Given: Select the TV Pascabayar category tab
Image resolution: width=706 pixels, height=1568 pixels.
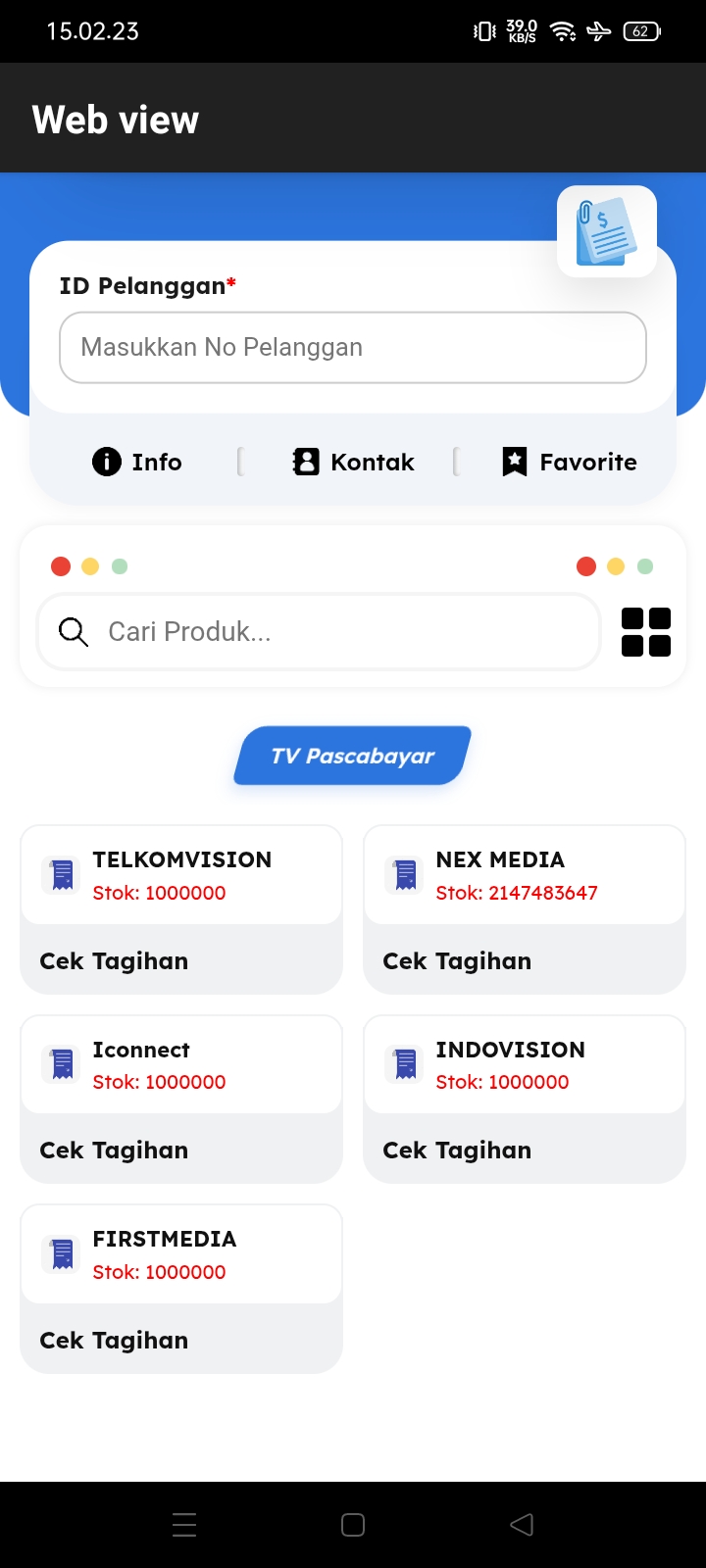Looking at the screenshot, I should pyautogui.click(x=353, y=756).
